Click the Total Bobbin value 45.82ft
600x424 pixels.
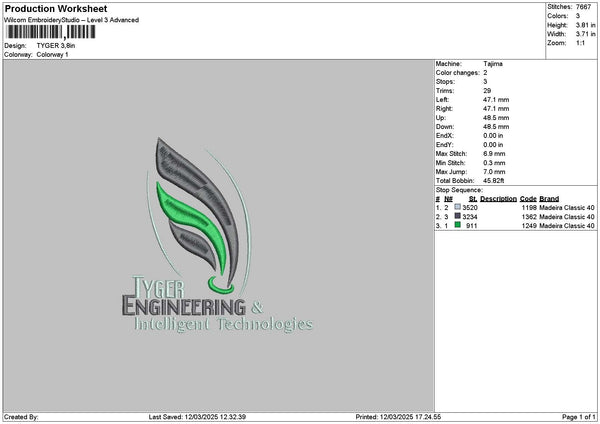[x=494, y=181]
